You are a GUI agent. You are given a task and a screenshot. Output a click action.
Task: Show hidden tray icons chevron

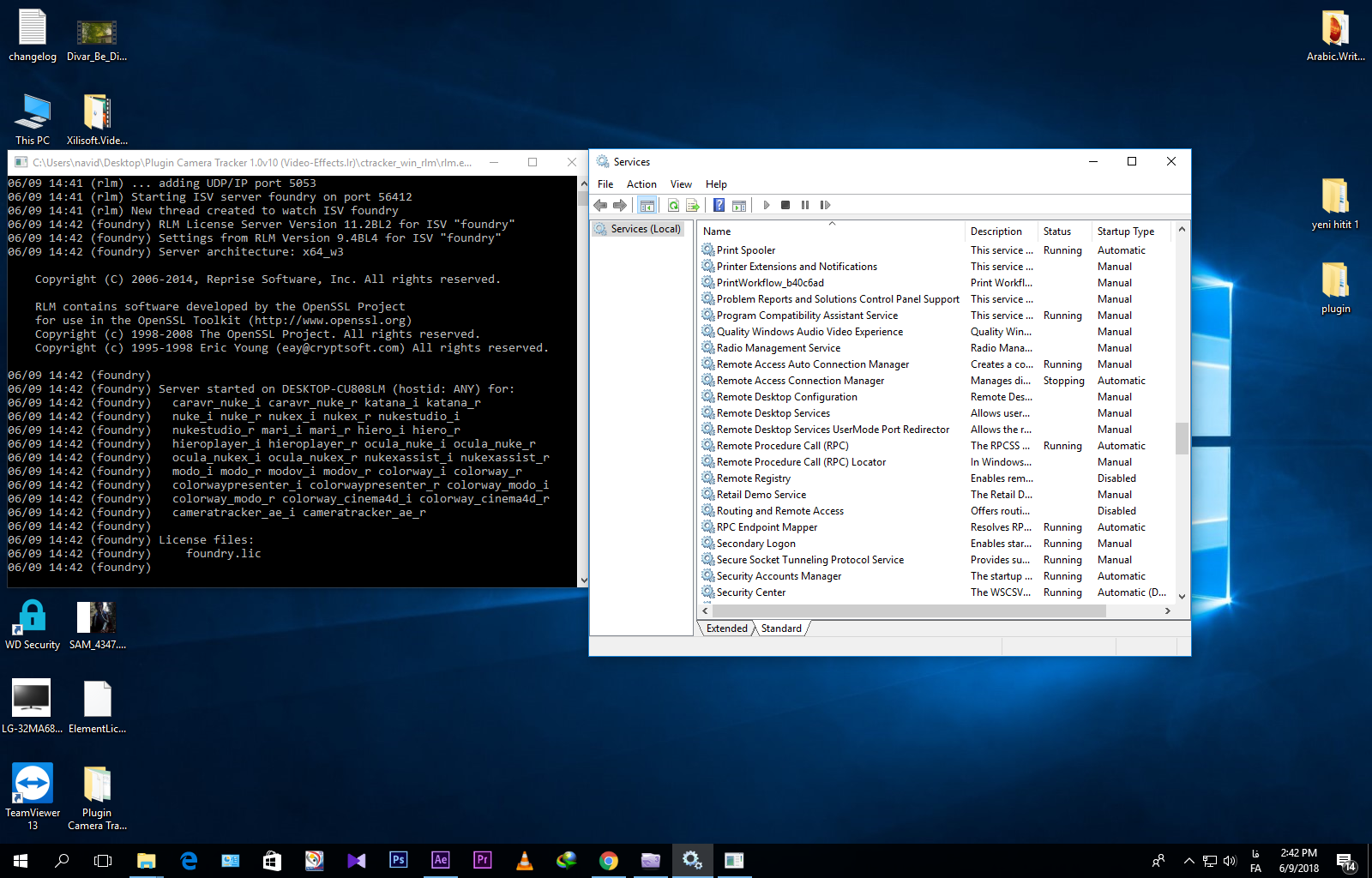click(1188, 861)
